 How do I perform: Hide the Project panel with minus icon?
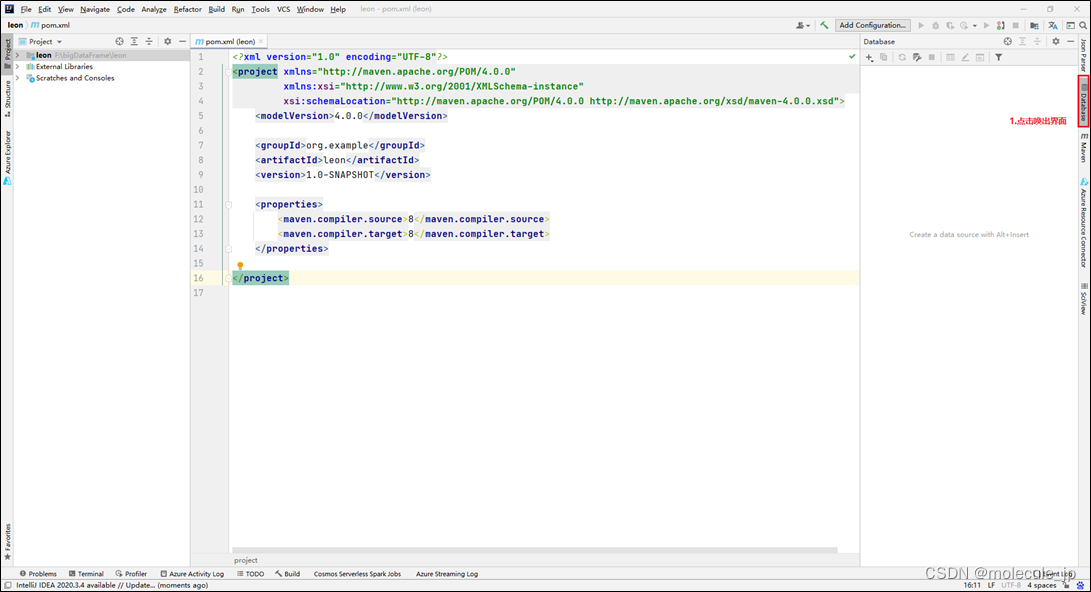(182, 42)
